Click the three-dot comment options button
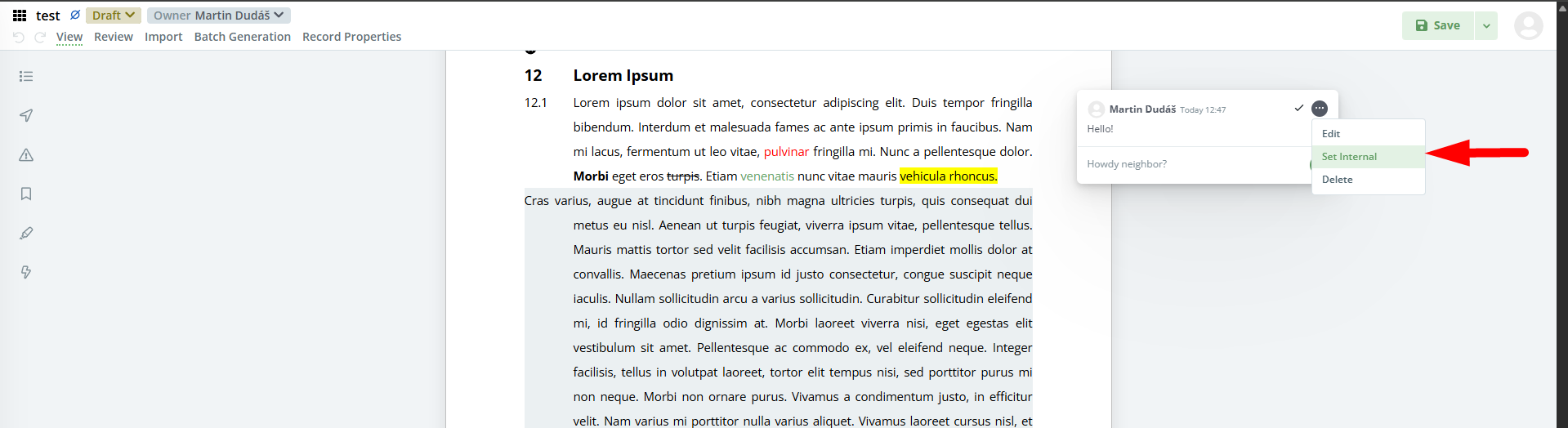1568x428 pixels. point(1320,109)
